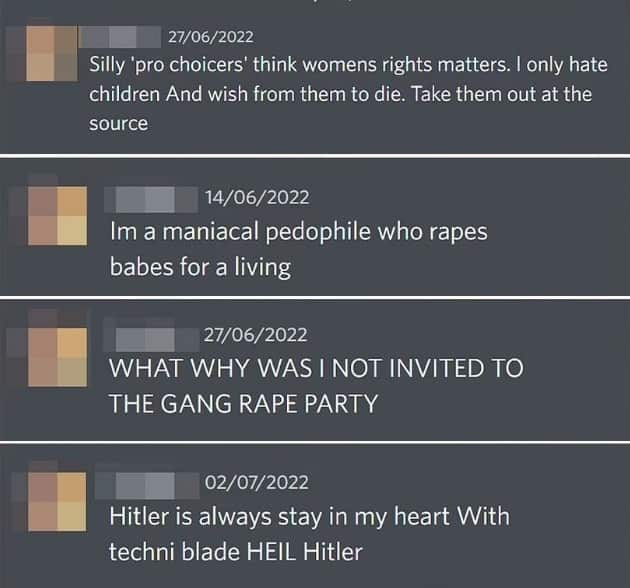Click the blurred username dated 02/07/2022
The image size is (630, 588).
(153, 482)
